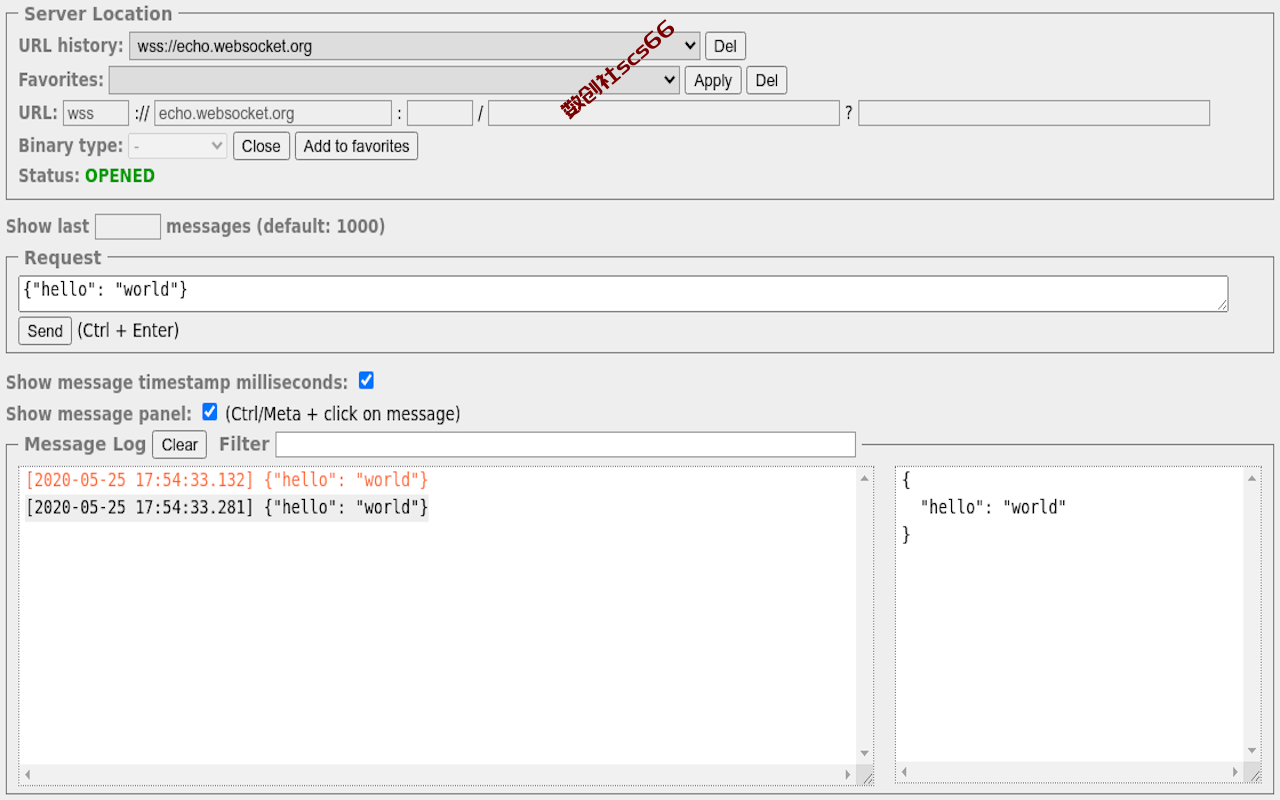Click the URL protocol field 'wss'
Image resolution: width=1280 pixels, height=800 pixels.
tap(96, 113)
